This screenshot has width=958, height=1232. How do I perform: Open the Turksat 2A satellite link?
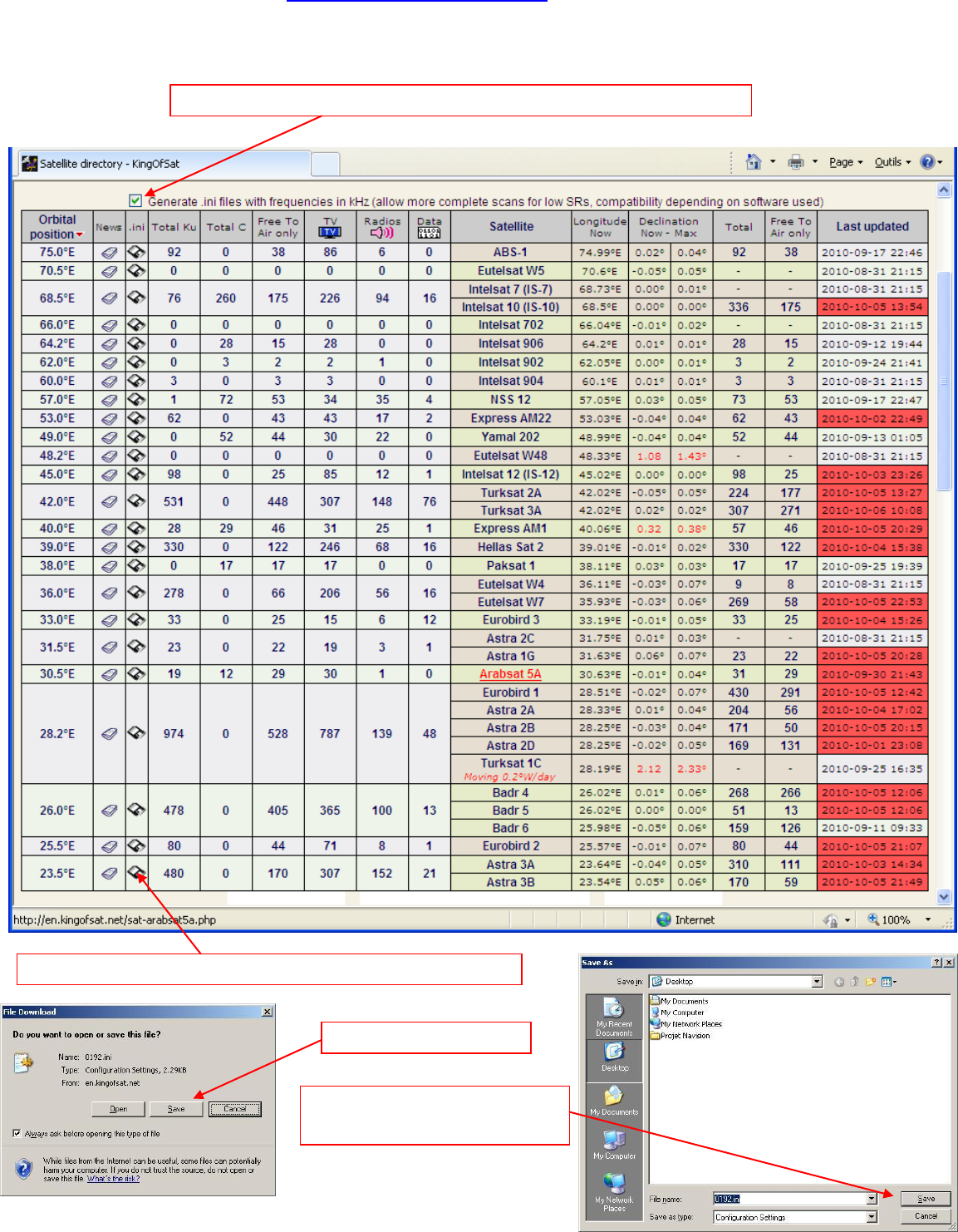click(510, 493)
